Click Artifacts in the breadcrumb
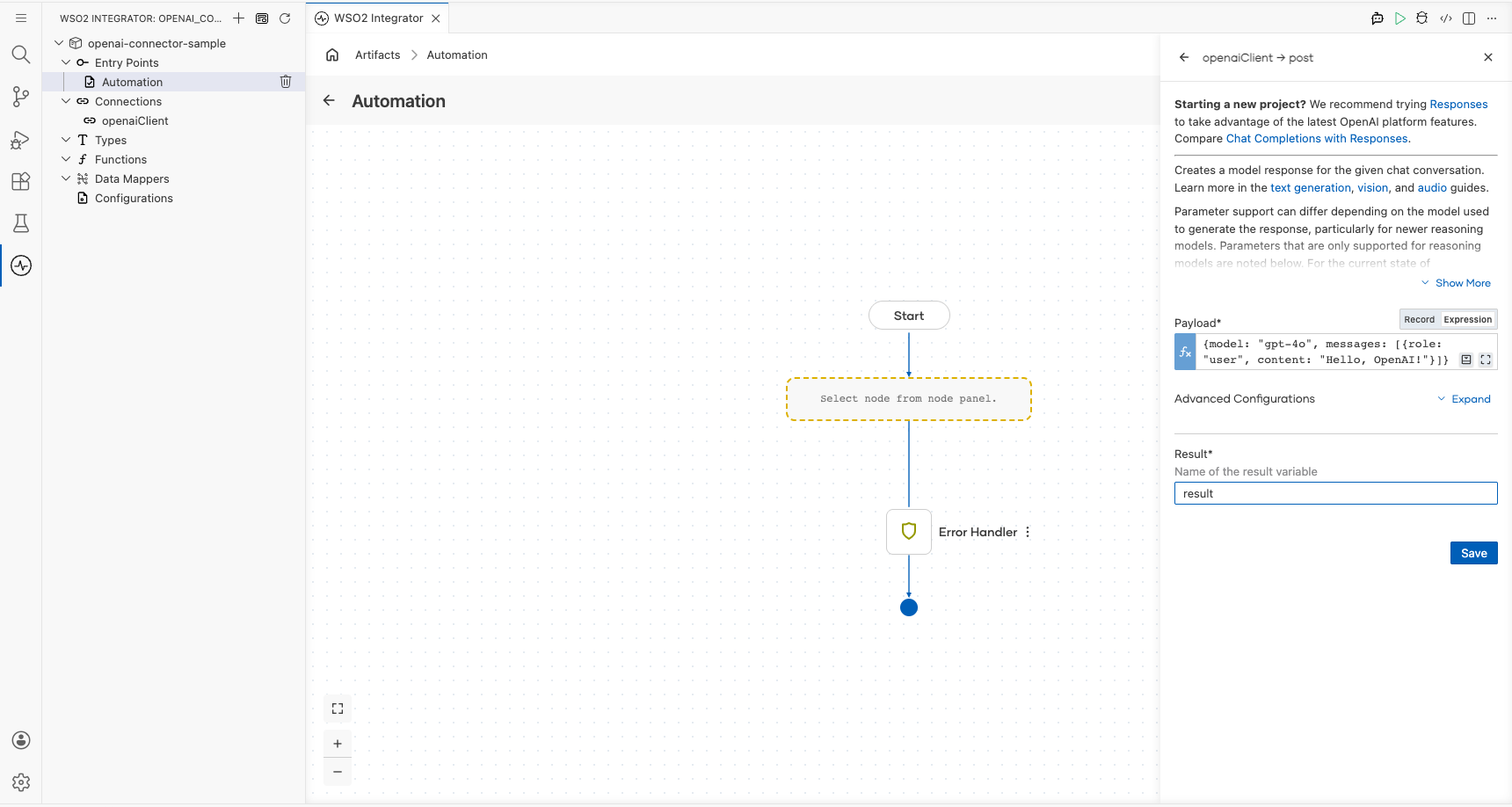1512x807 pixels. coord(377,55)
